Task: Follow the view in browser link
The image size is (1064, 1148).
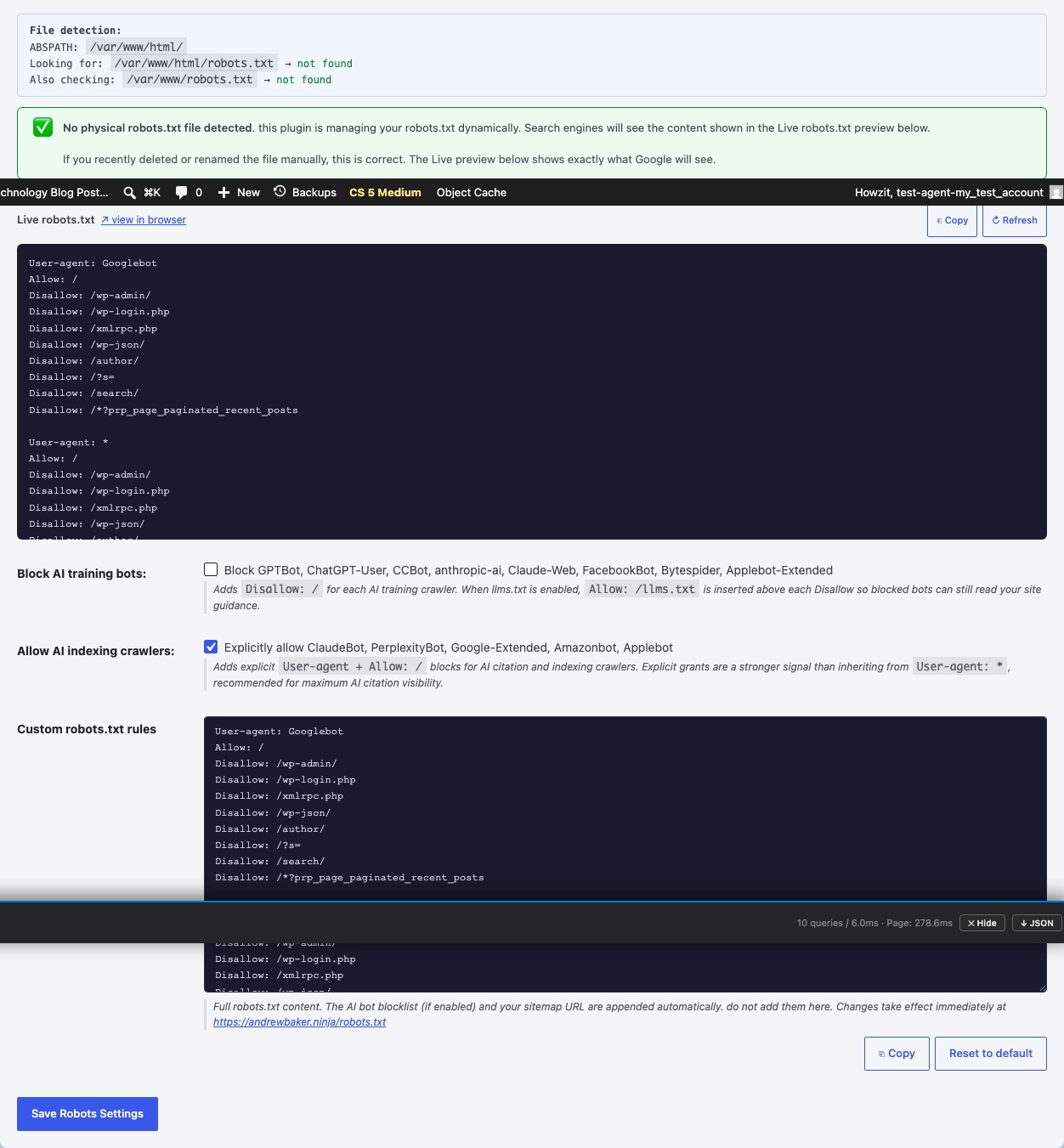Action: click(x=144, y=220)
